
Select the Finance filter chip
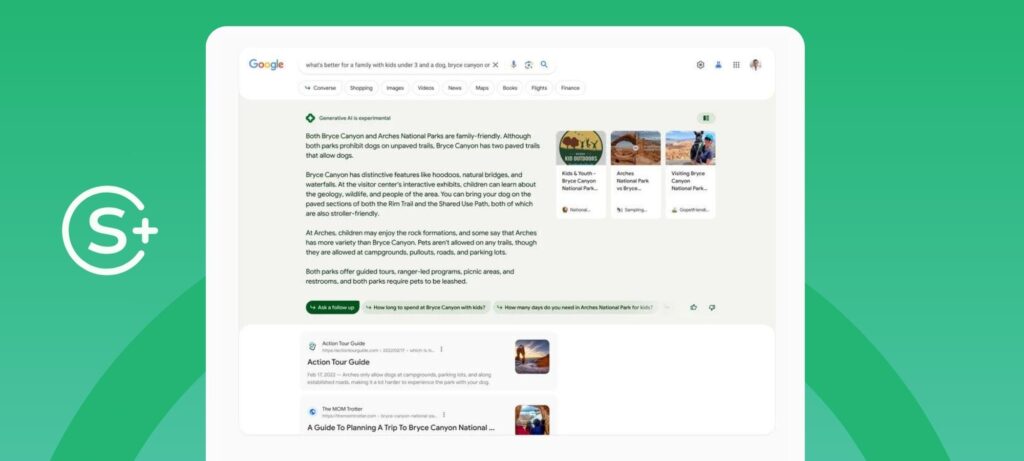click(x=570, y=88)
